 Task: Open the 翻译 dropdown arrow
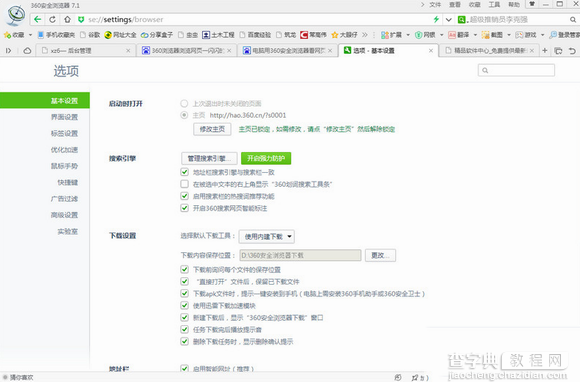[x=475, y=35]
